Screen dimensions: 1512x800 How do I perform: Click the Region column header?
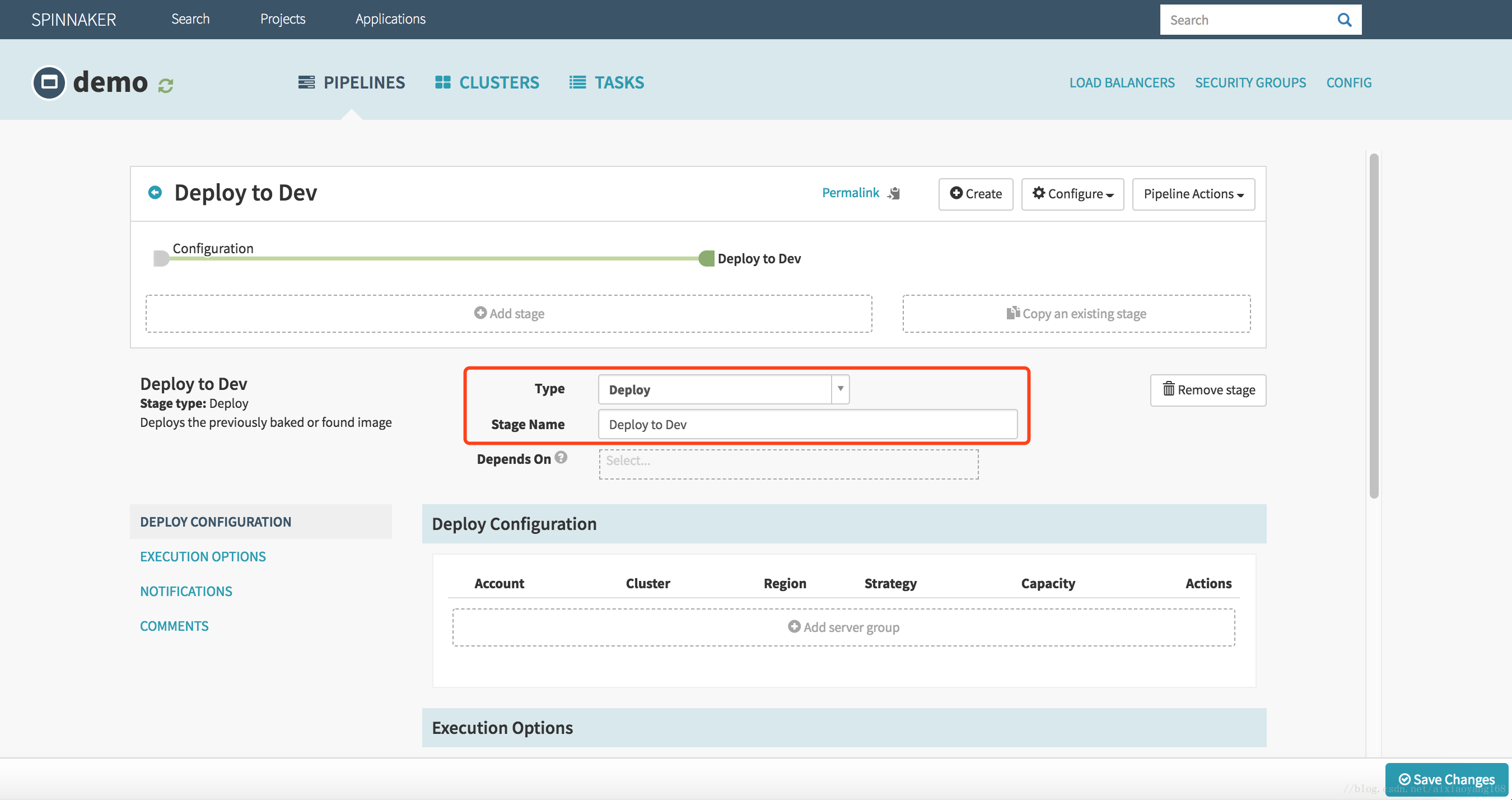tap(785, 583)
